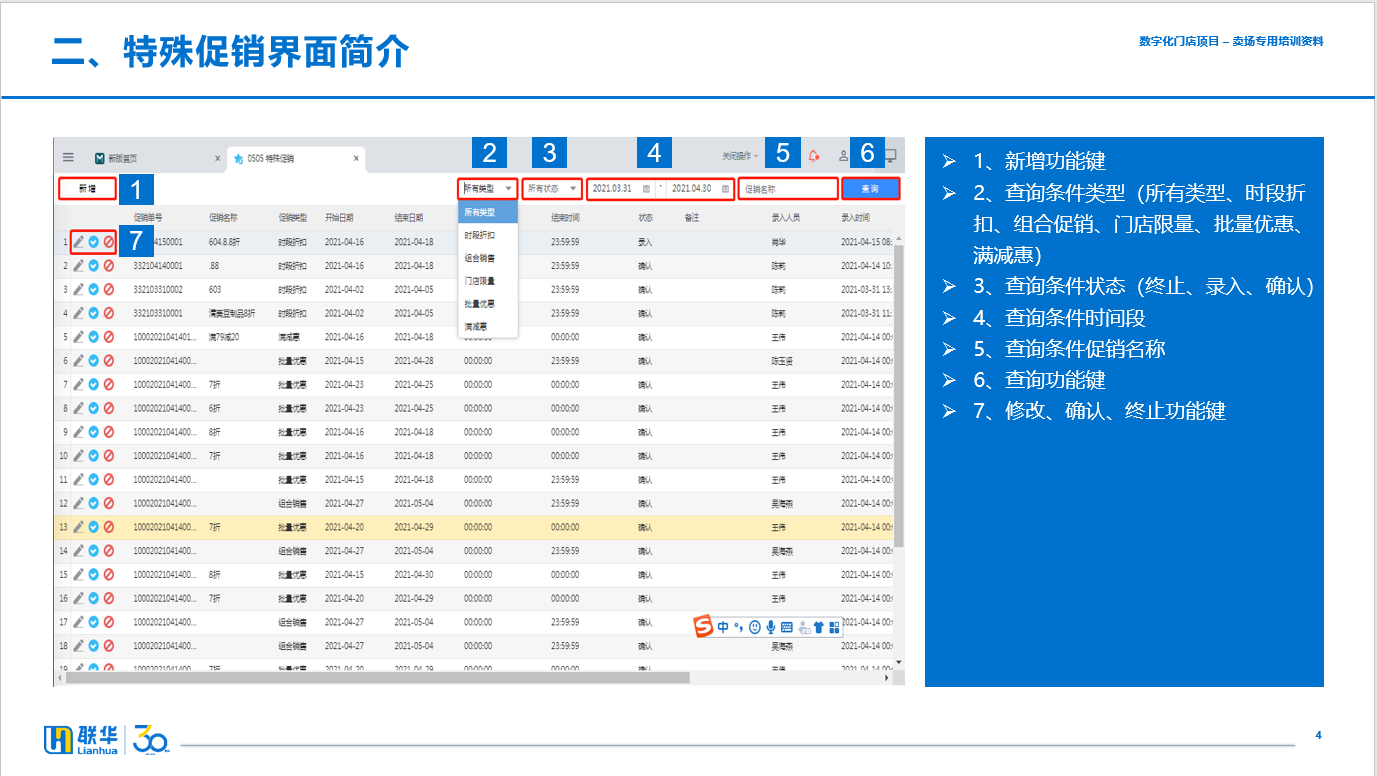Click 促销单号 column header

148,217
